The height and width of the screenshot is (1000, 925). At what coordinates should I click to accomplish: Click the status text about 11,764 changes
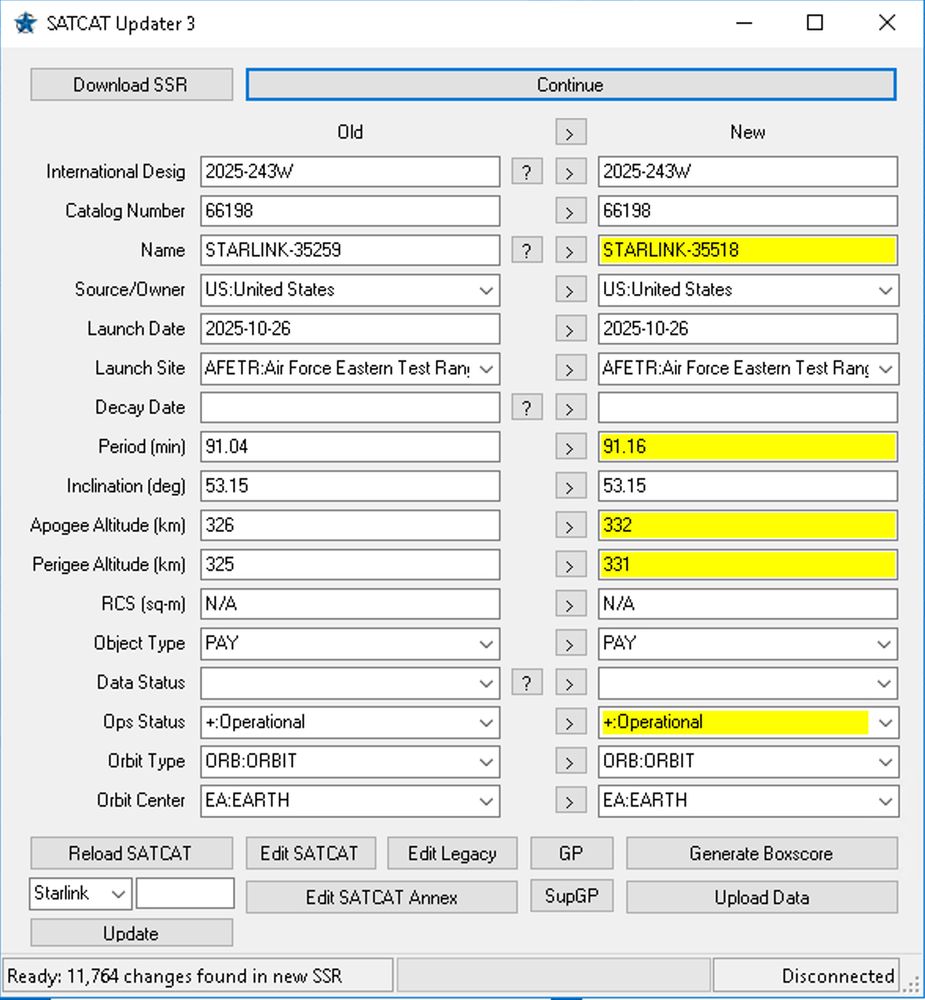pos(175,976)
